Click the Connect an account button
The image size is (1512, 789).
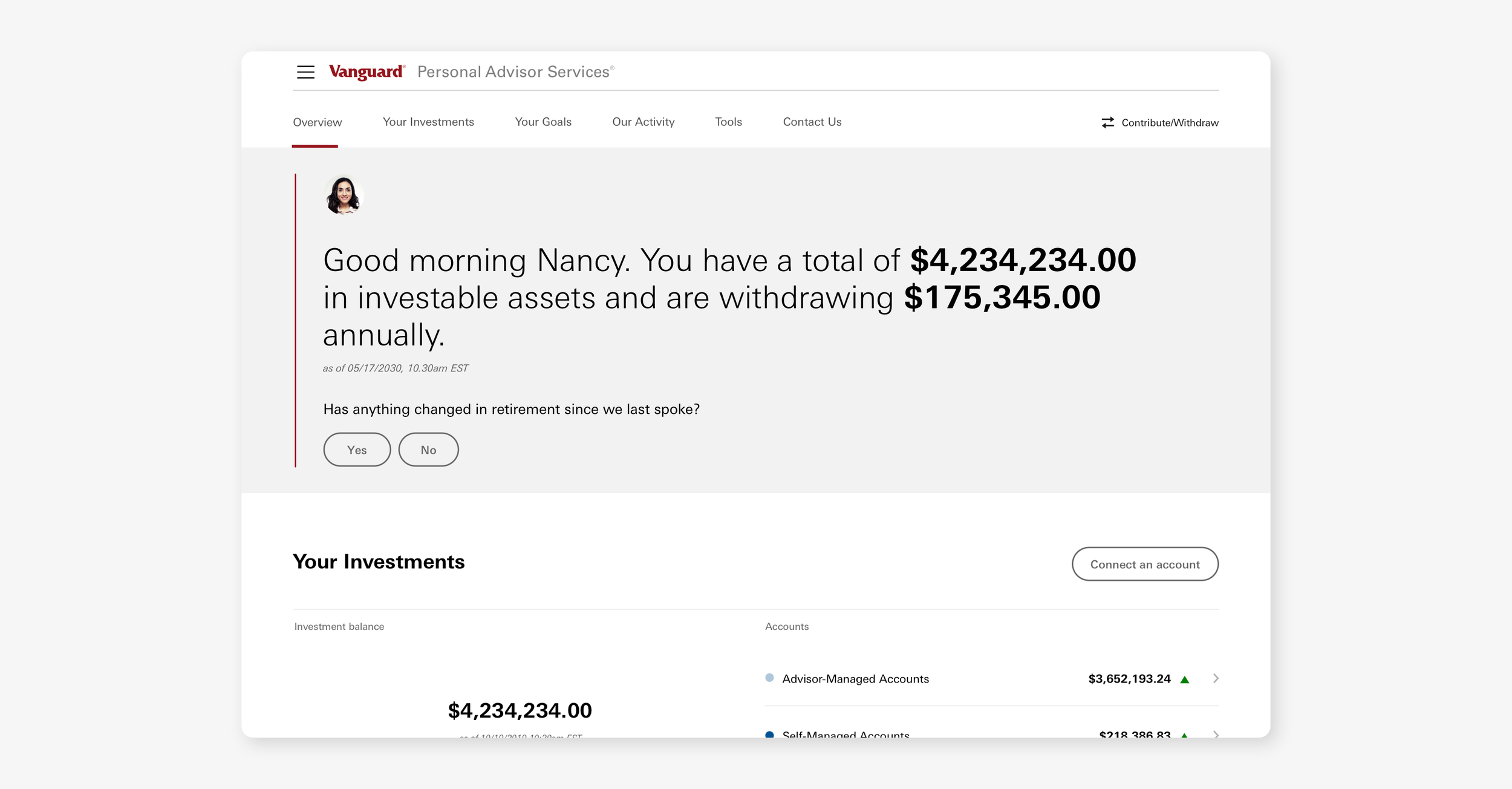coord(1144,564)
